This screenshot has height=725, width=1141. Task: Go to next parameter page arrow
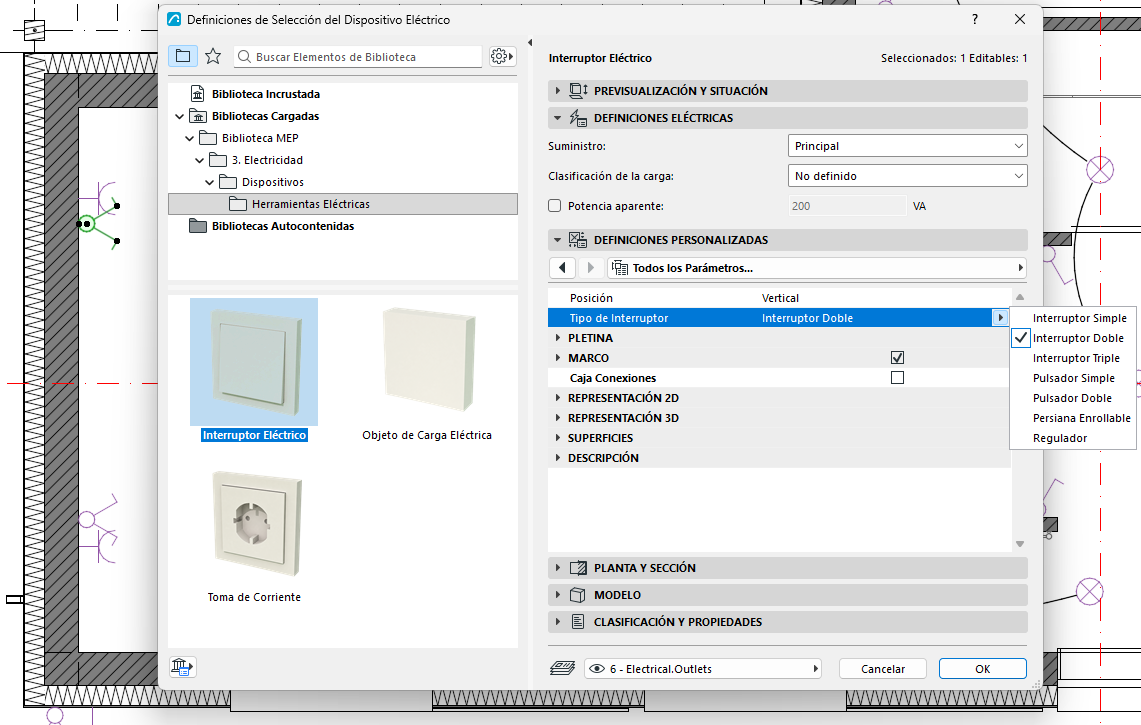pos(591,268)
